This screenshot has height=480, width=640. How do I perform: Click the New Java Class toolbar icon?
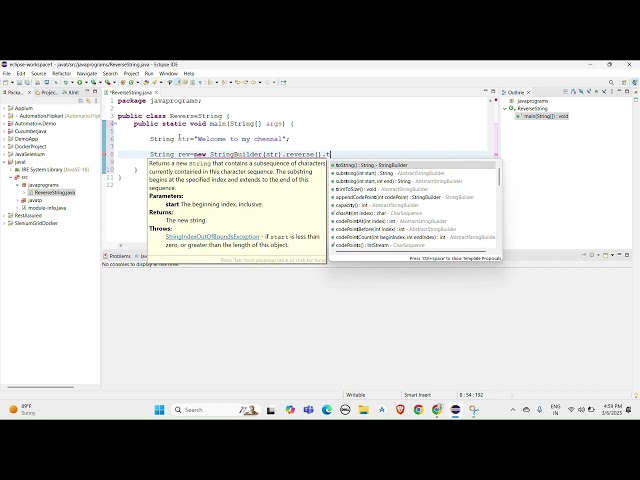(131, 82)
